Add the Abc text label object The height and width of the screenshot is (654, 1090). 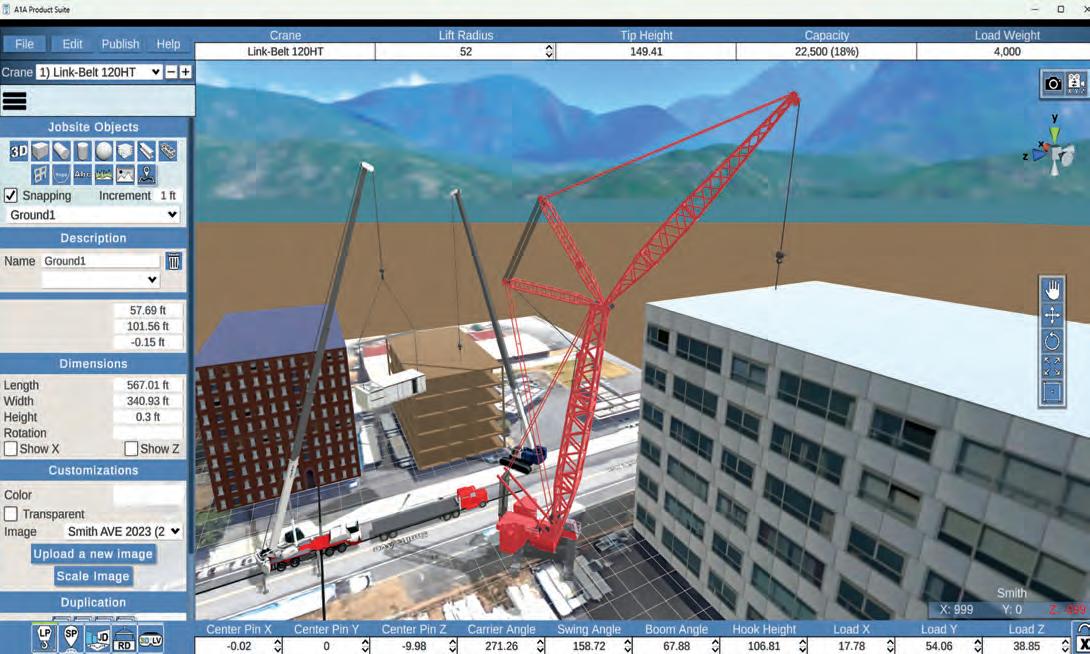83,174
